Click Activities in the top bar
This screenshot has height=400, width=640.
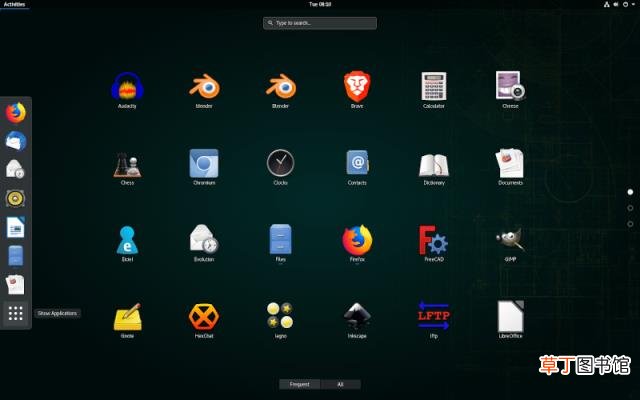click(14, 4)
